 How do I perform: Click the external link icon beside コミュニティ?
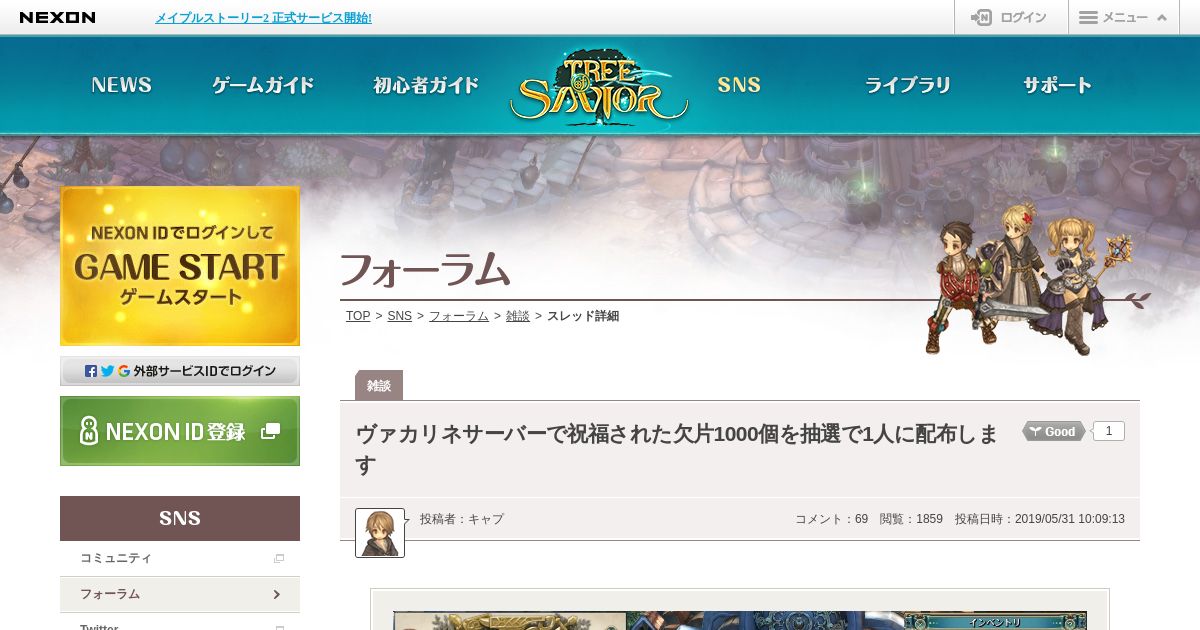279,559
